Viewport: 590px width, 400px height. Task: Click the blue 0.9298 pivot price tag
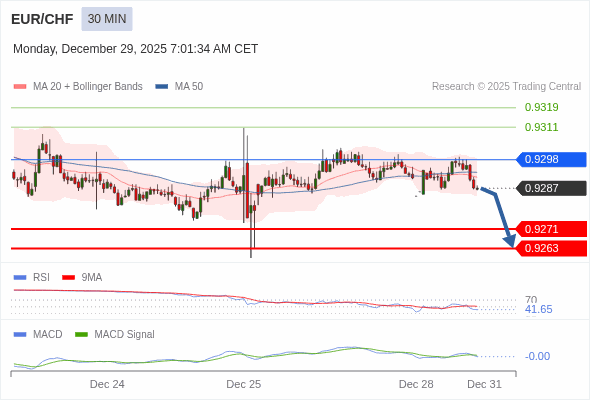pyautogui.click(x=551, y=159)
